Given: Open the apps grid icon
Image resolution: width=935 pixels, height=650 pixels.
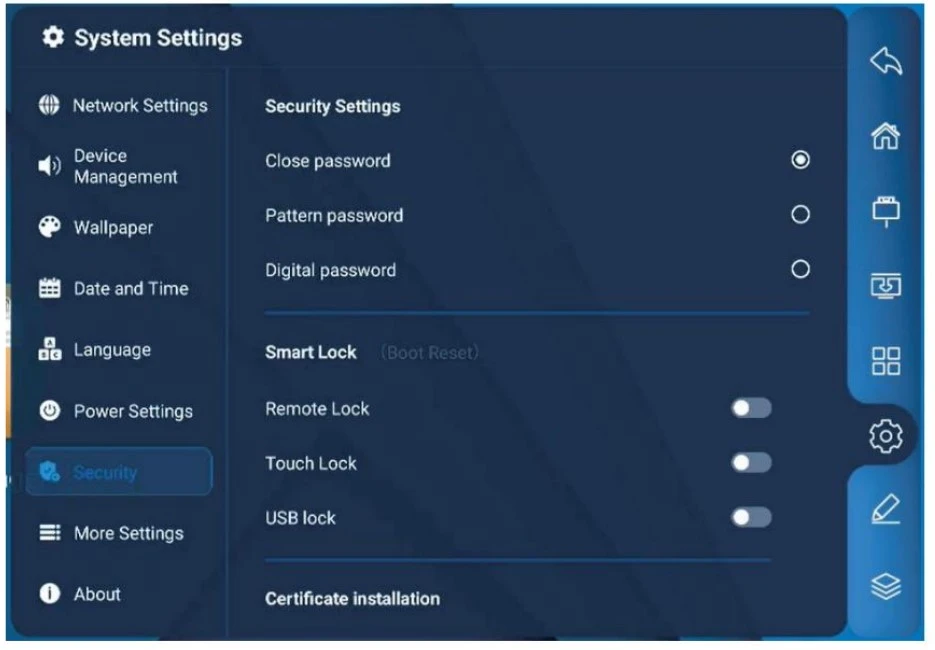Looking at the screenshot, I should point(886,361).
